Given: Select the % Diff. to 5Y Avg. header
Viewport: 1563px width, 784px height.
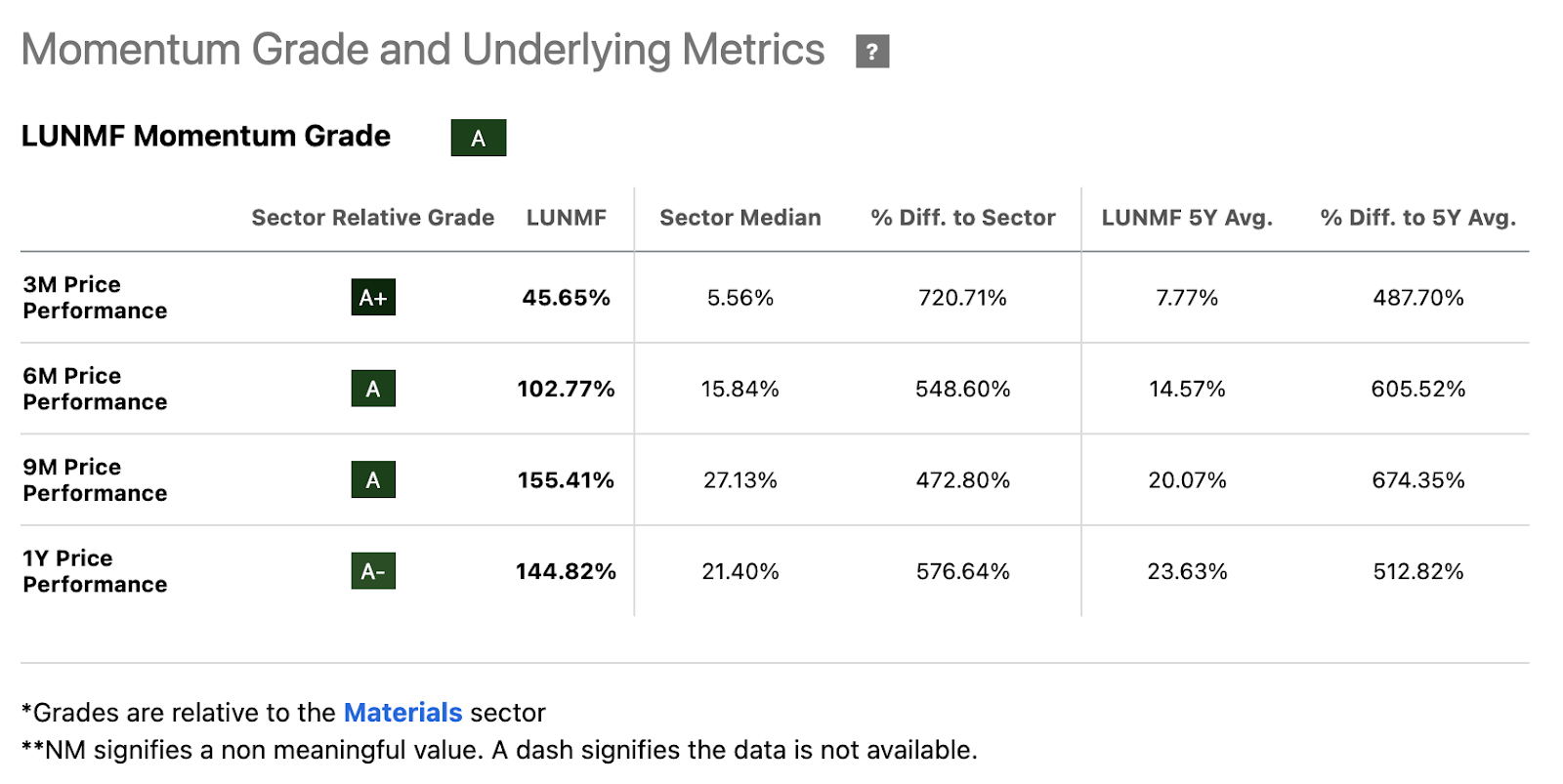Looking at the screenshot, I should 1417,218.
